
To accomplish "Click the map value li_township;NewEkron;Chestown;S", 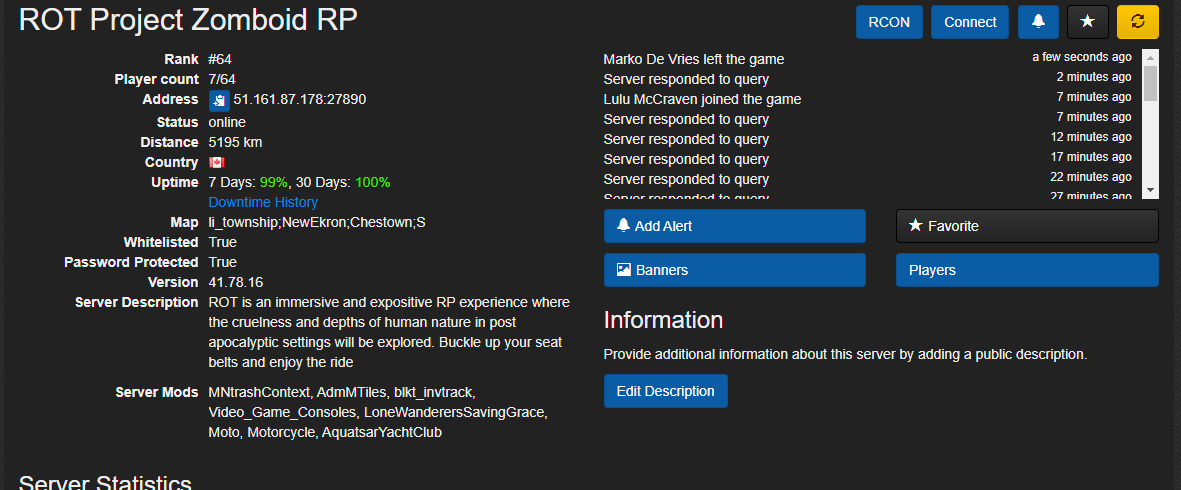I will pos(317,223).
